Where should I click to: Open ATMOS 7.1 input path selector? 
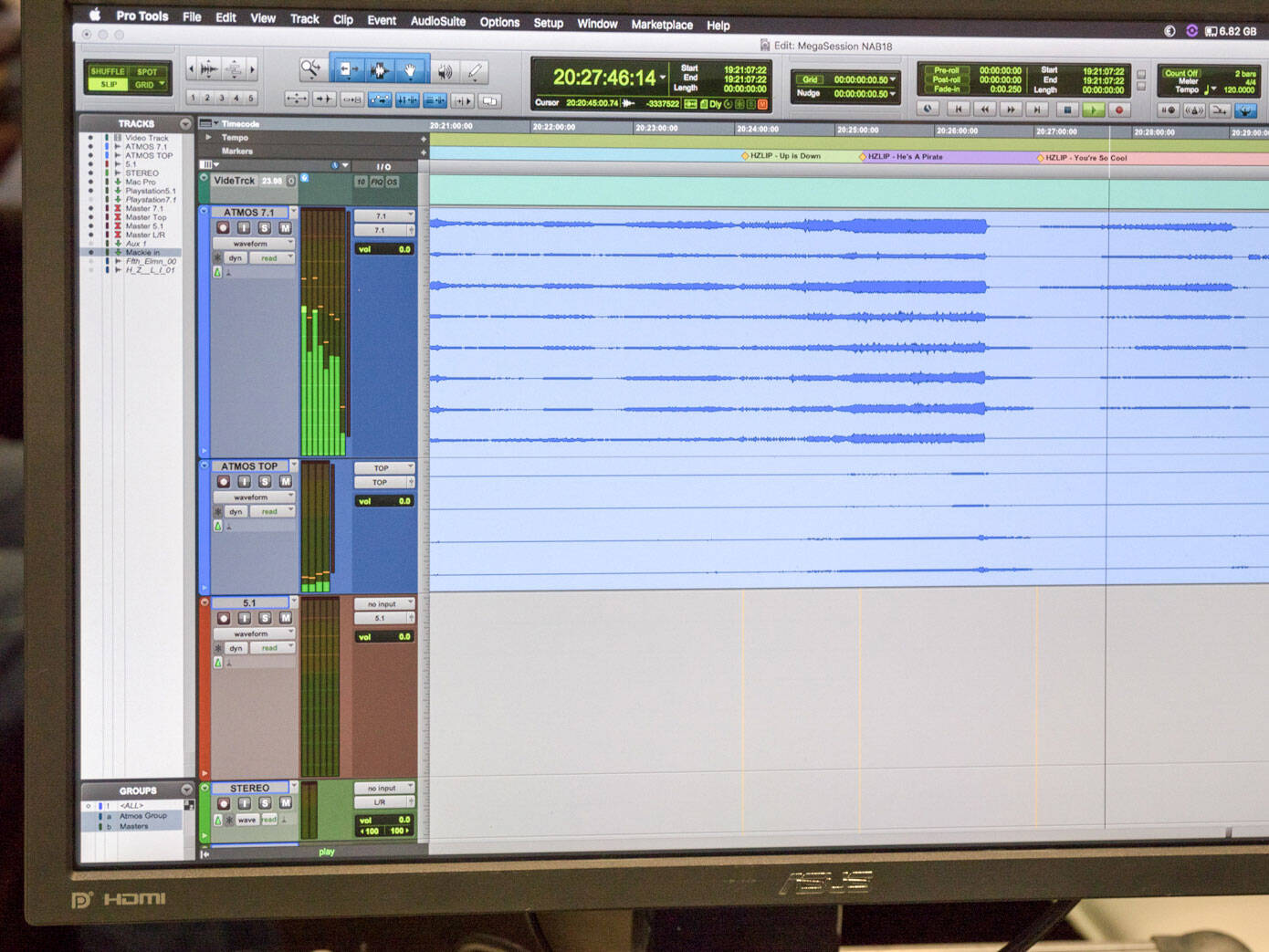click(383, 216)
